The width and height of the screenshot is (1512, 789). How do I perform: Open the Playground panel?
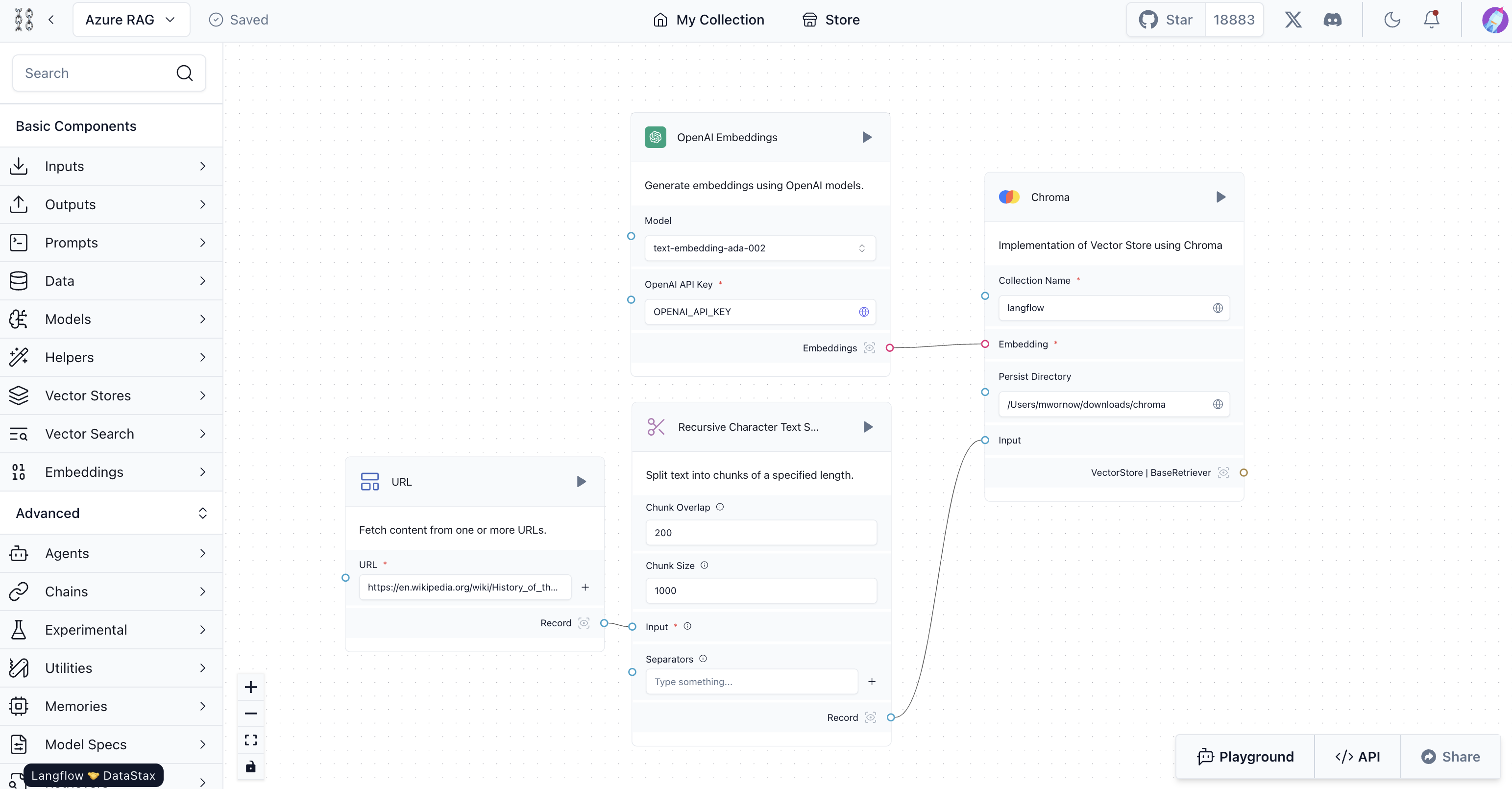1245,756
